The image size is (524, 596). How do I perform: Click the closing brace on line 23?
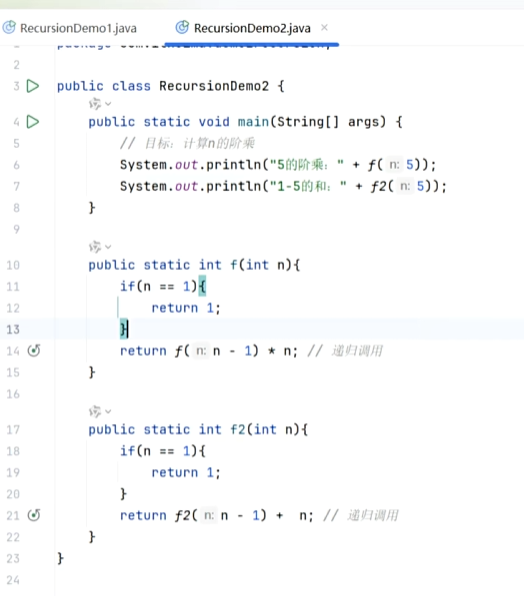(x=60, y=558)
